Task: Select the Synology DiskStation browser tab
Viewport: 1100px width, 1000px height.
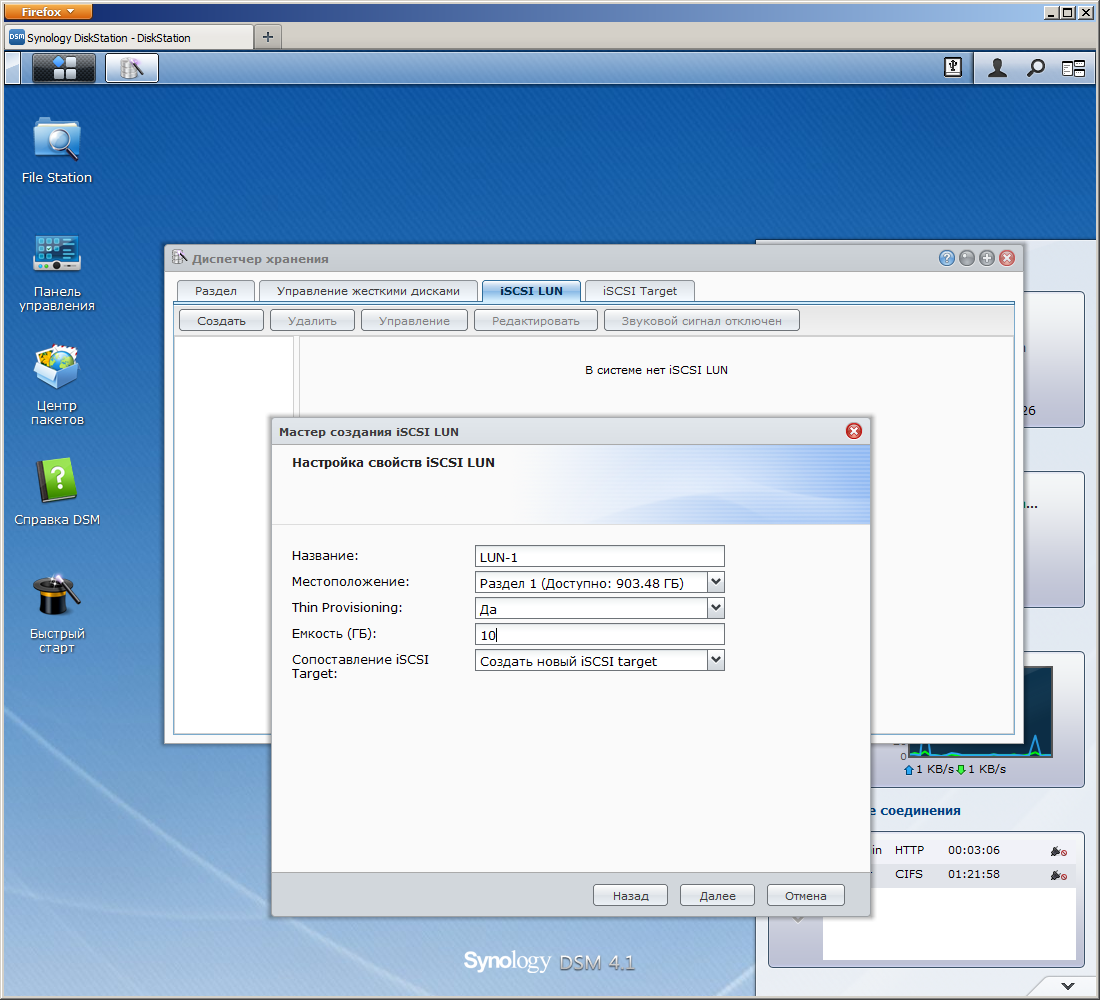Action: [129, 38]
